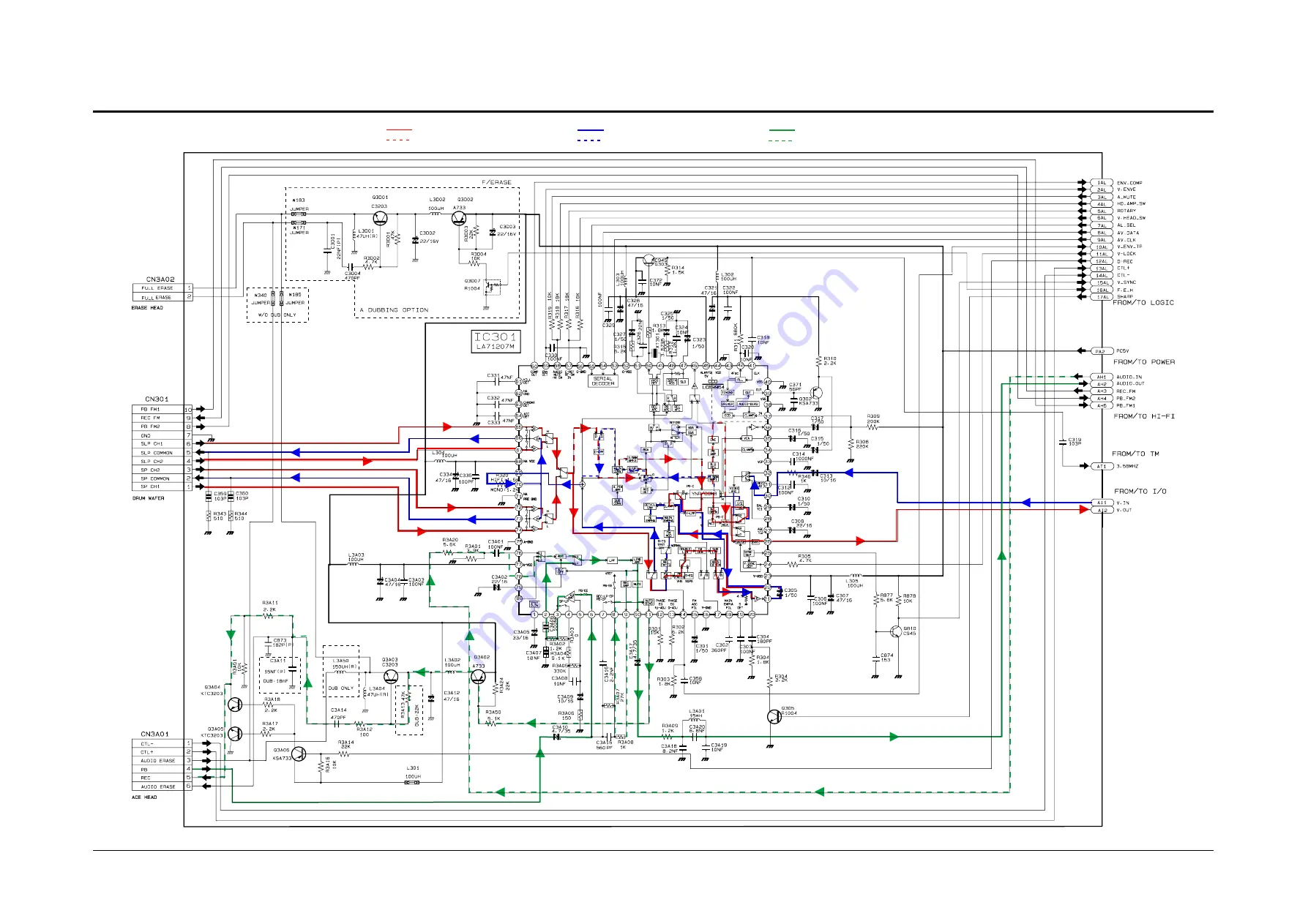Click AUDIO ERASE pin 3 row in CN3A01
This screenshot has width=1308, height=924.
(x=162, y=761)
